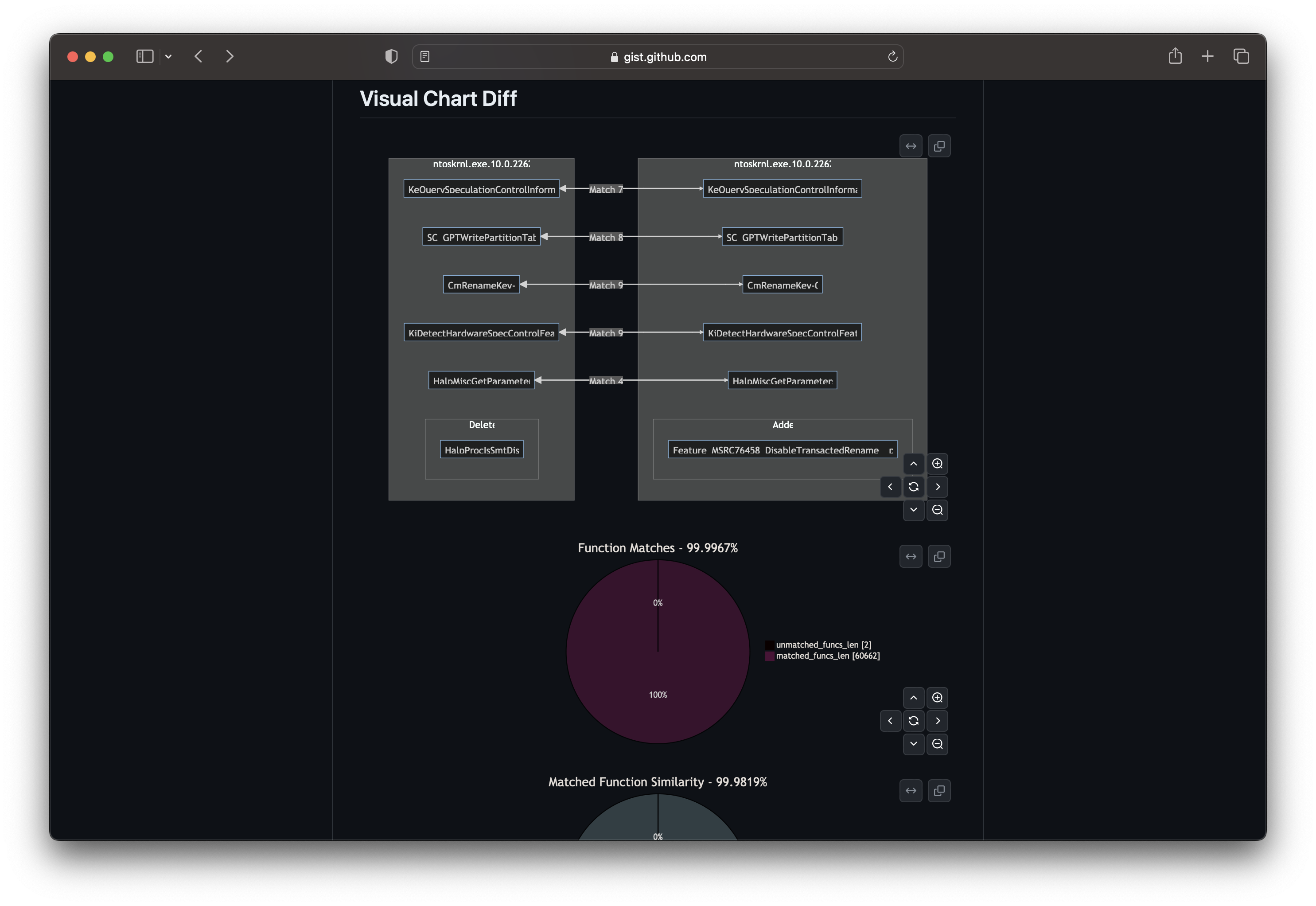Pan right in the ntoskrnl diff diagram
The image size is (1316, 906).
coord(937,487)
